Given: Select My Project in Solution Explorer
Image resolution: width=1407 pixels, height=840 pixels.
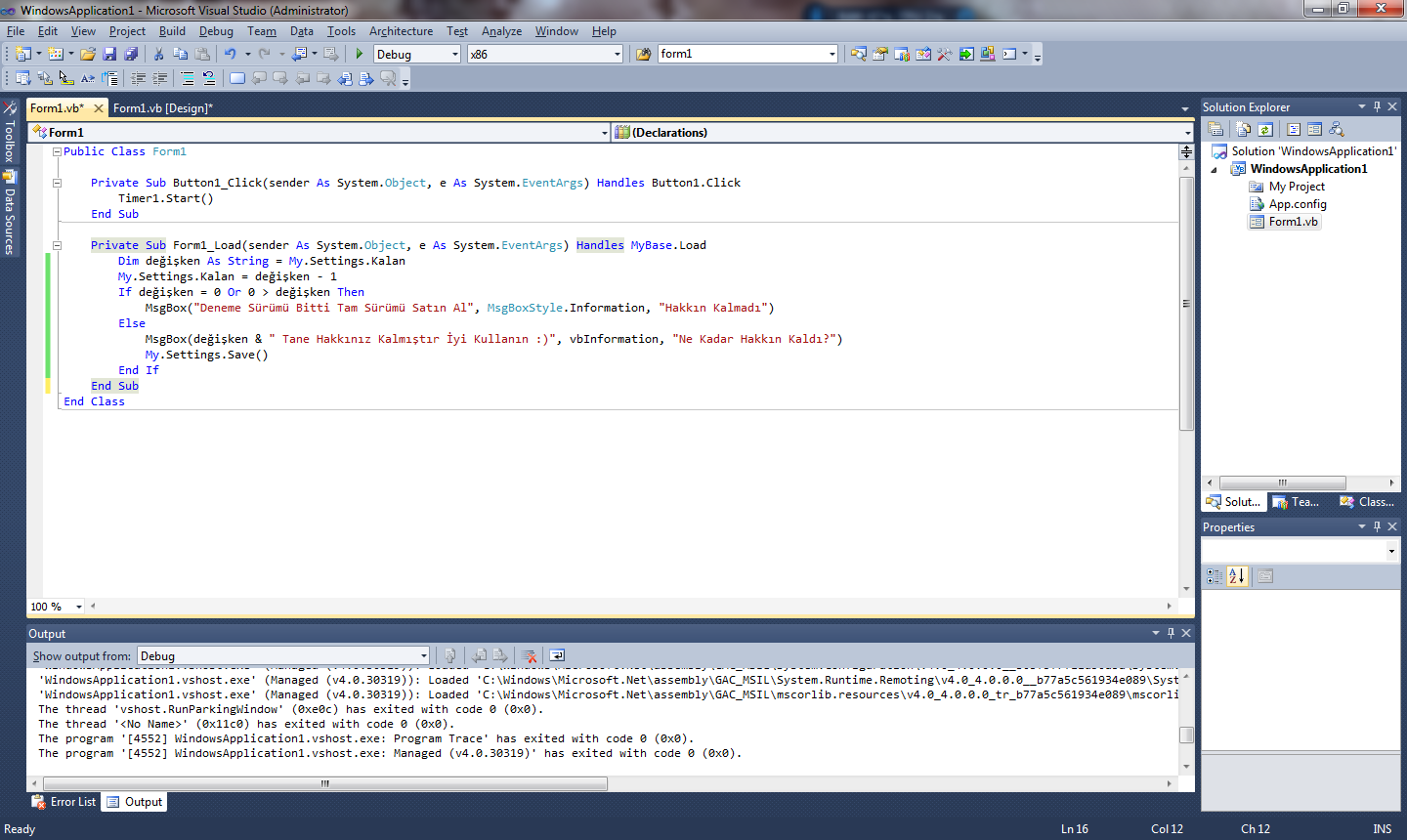Looking at the screenshot, I should 1297,187.
